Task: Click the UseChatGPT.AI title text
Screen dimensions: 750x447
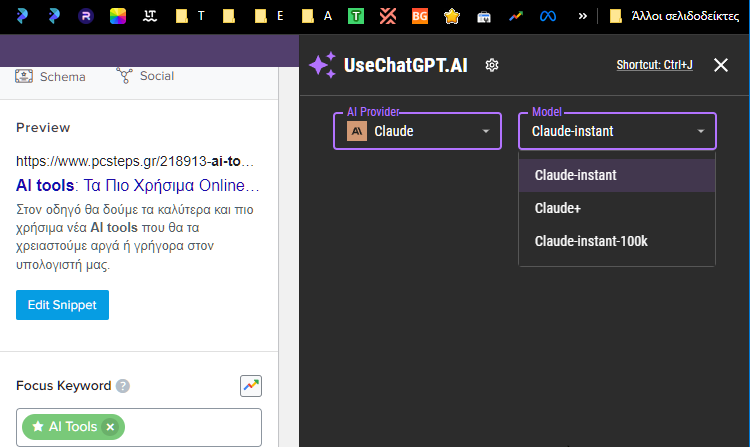Action: coord(406,65)
